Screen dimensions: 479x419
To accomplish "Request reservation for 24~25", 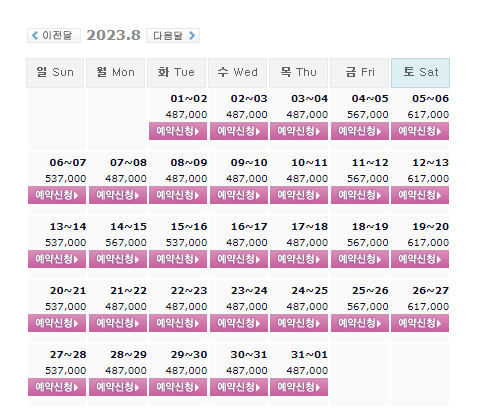I will (299, 323).
